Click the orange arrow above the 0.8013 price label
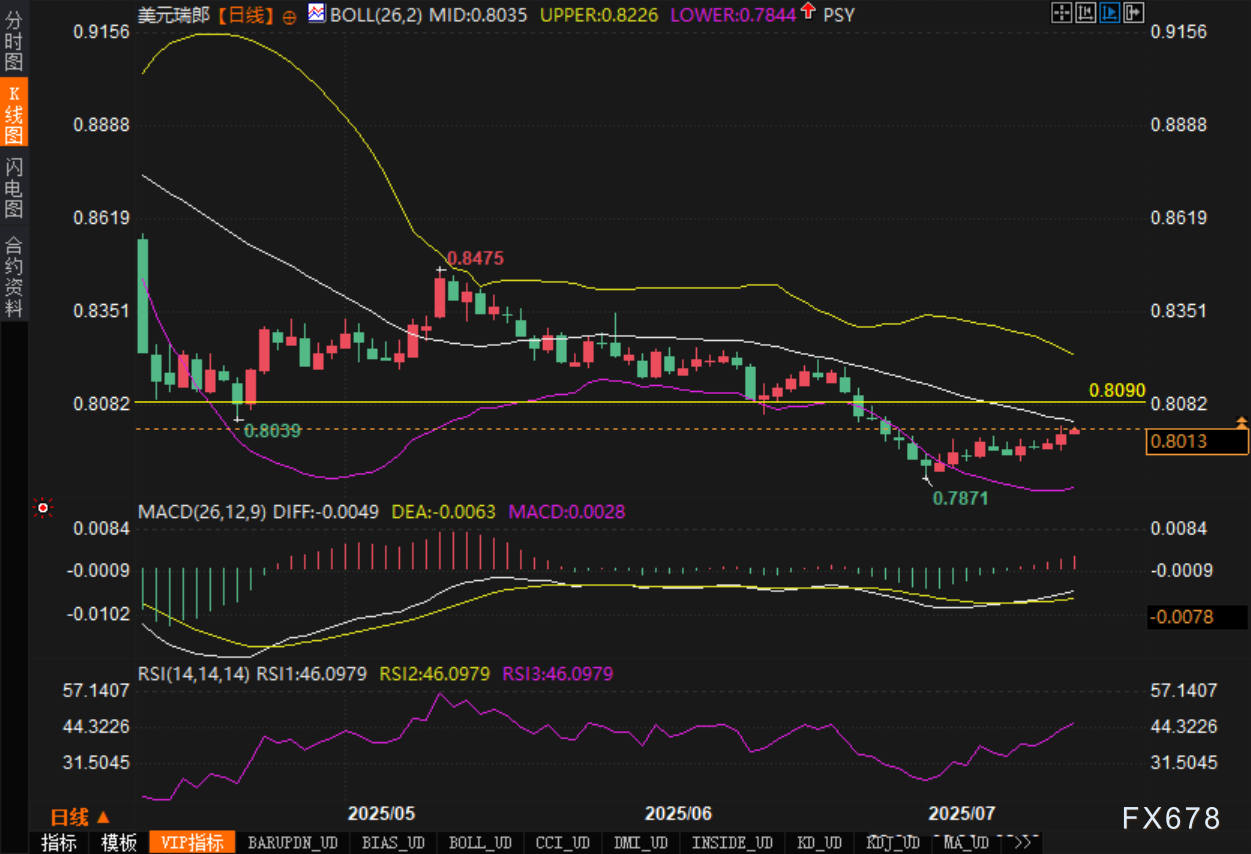 [1242, 423]
